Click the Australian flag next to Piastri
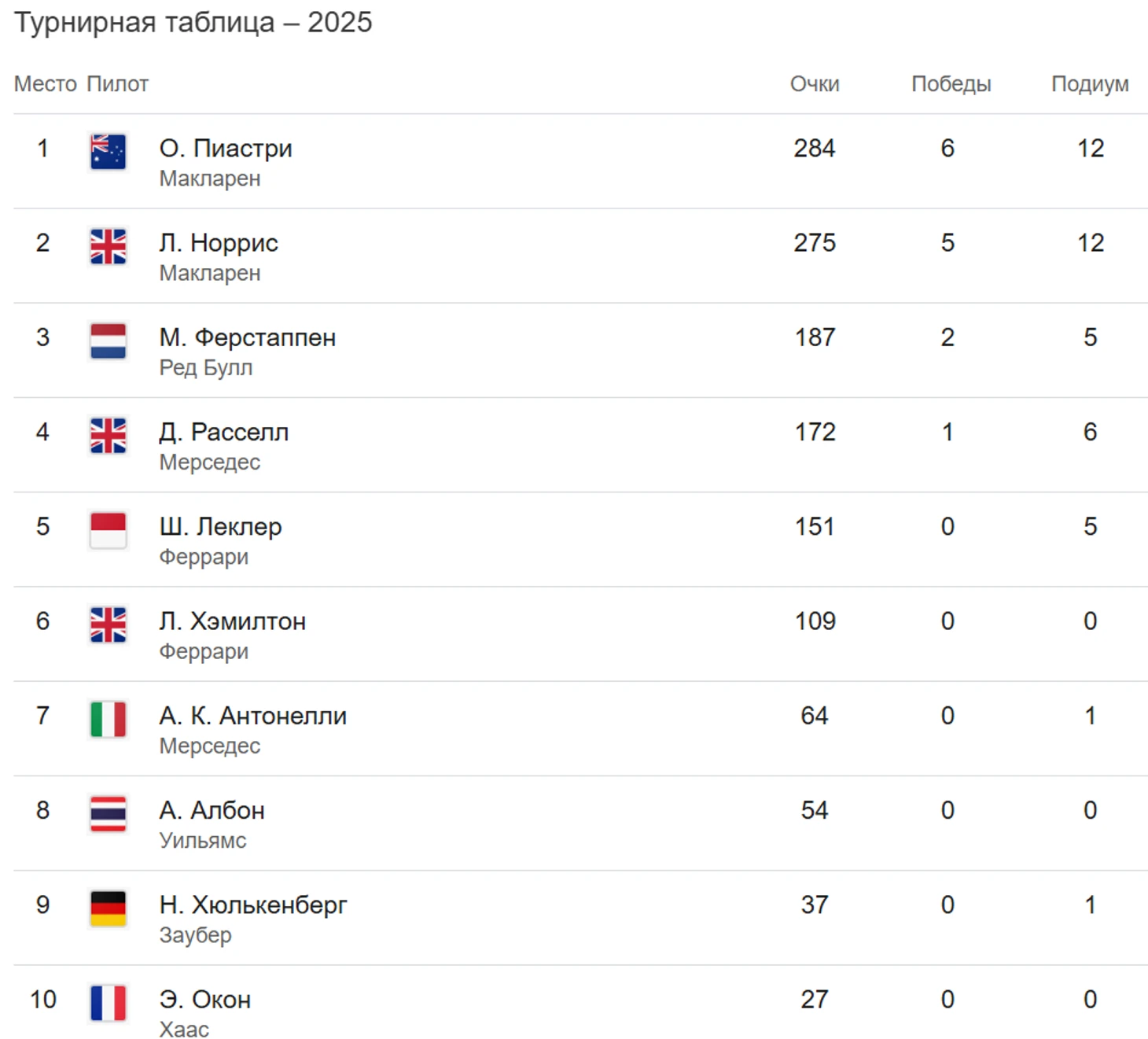 coord(108,152)
